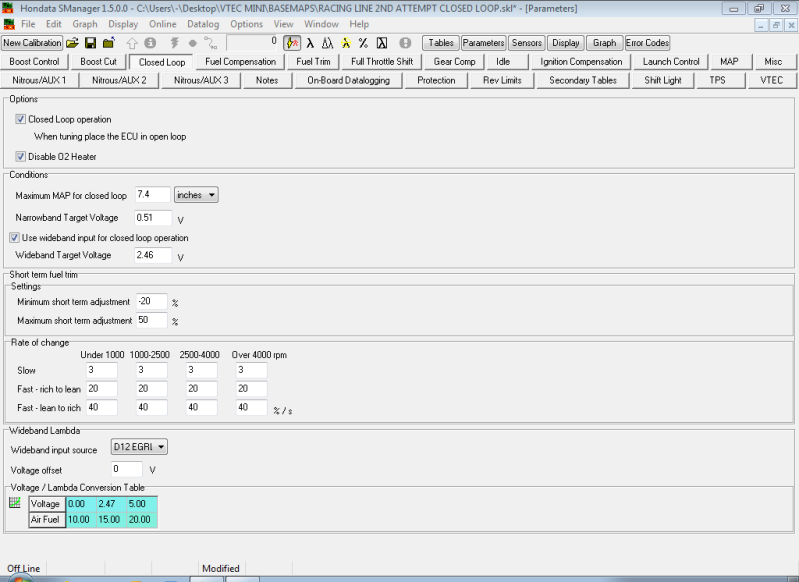Switch to the Ignition Compensation tab
The height and width of the screenshot is (582, 799).
(x=581, y=62)
